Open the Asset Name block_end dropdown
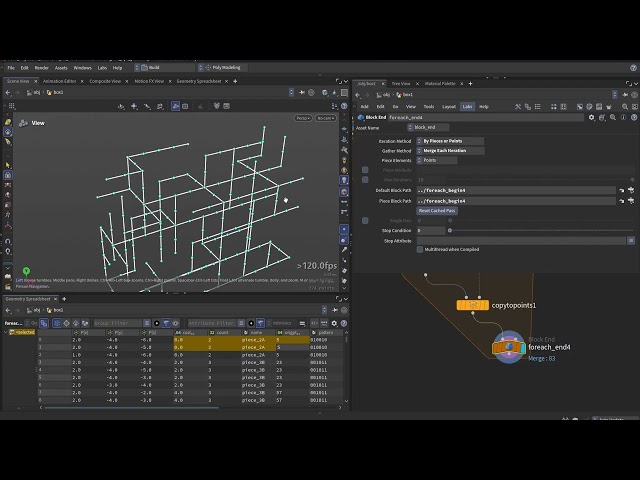 coord(428,127)
